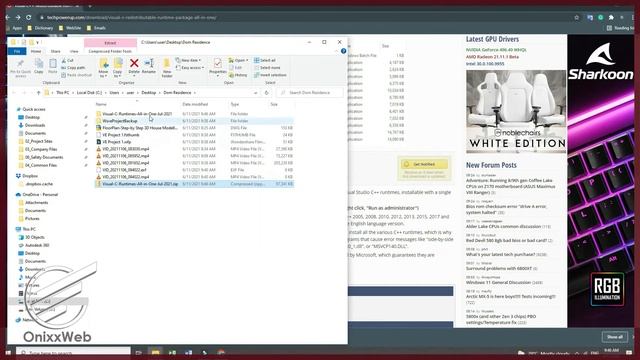Switch to the Share ribbon tab

pos(56,51)
